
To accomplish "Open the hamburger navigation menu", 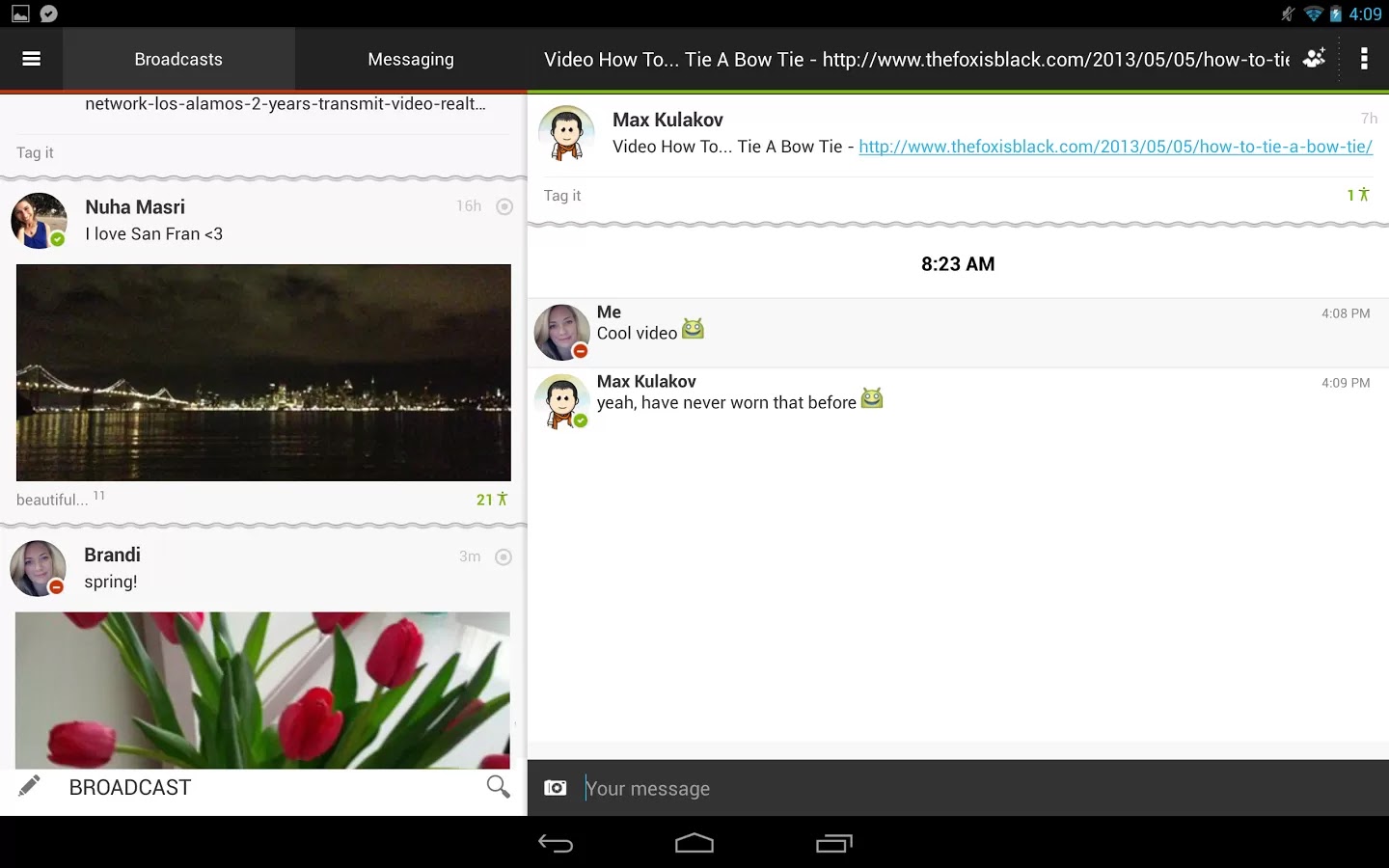I will coord(31,59).
